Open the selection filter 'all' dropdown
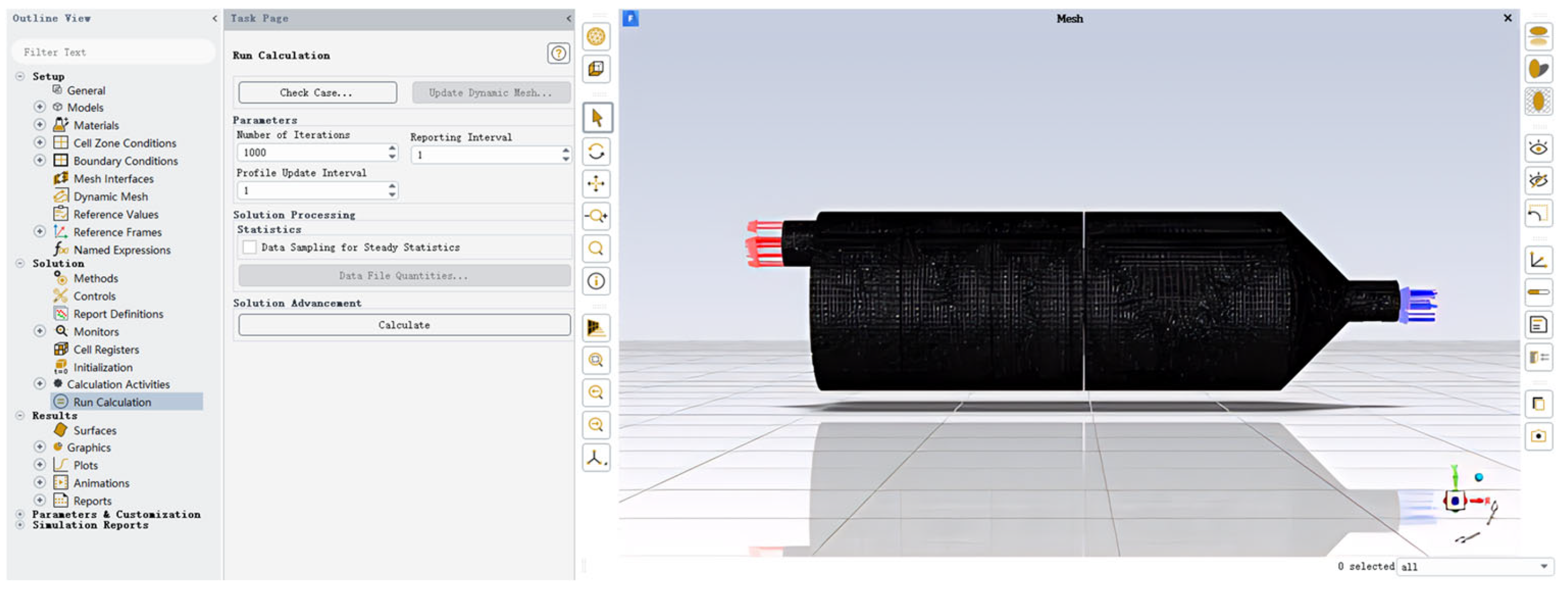 (1544, 566)
